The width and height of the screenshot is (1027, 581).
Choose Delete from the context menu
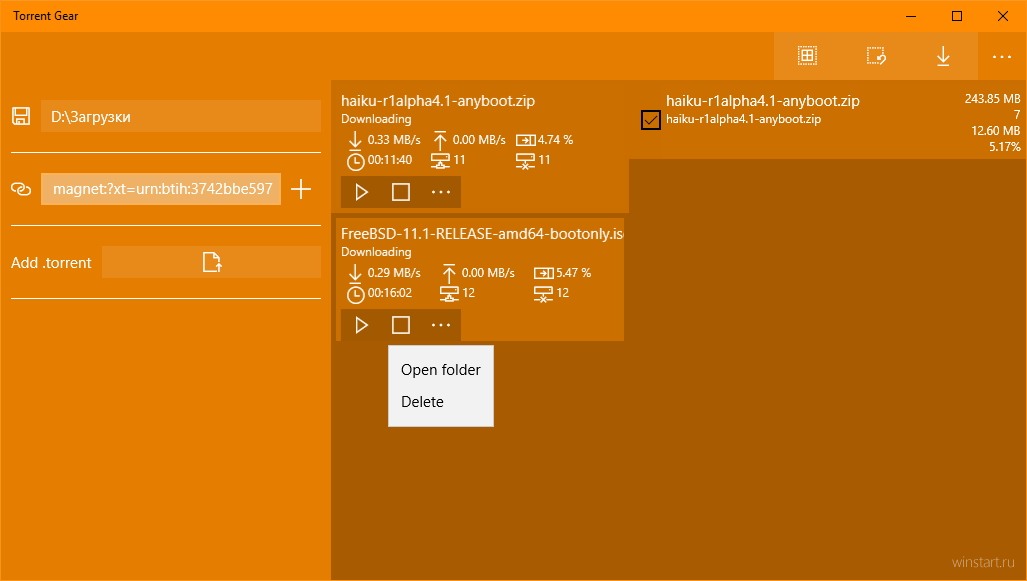(x=441, y=402)
